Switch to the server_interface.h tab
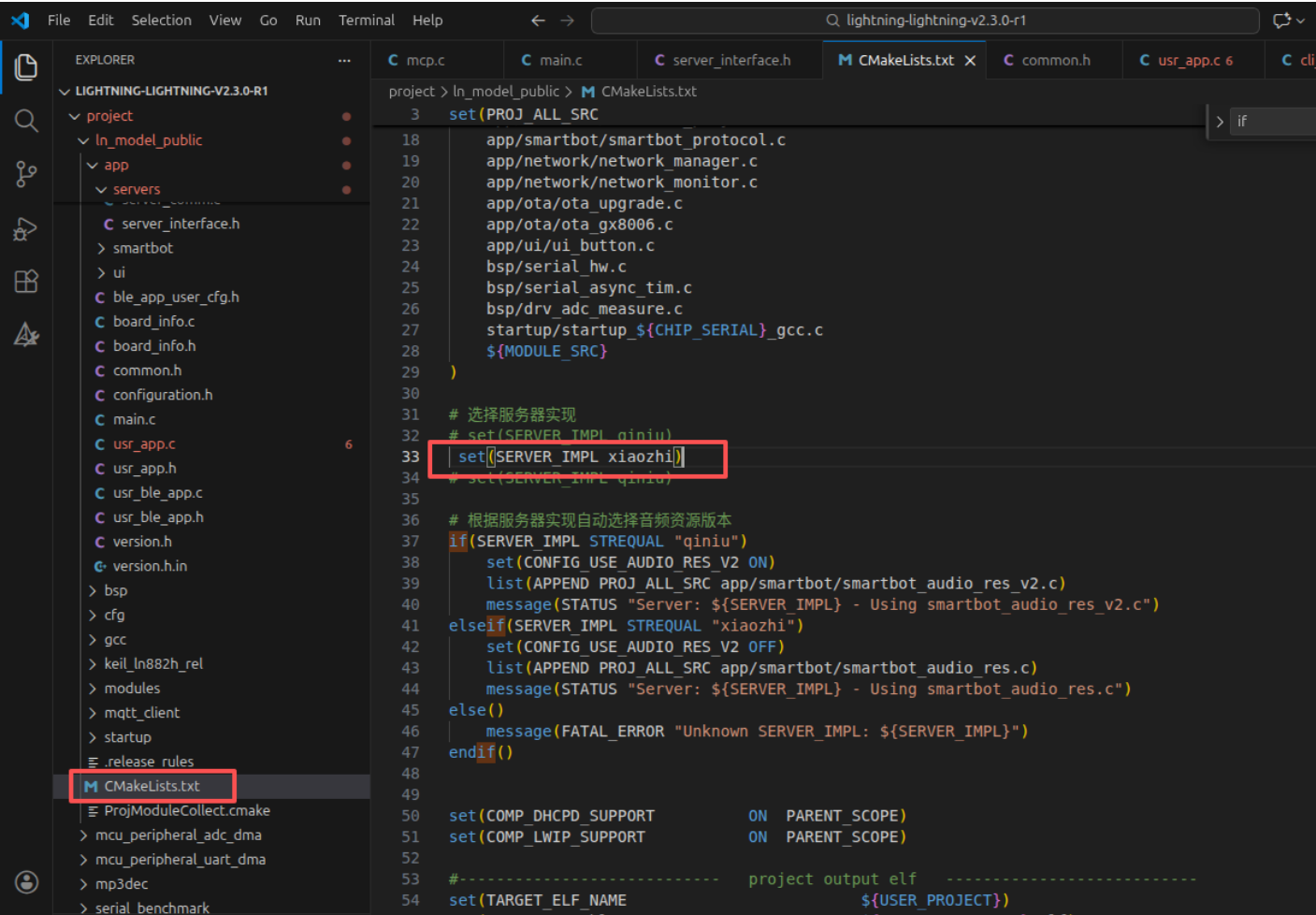Screen dimensions: 1316x915 tap(730, 60)
